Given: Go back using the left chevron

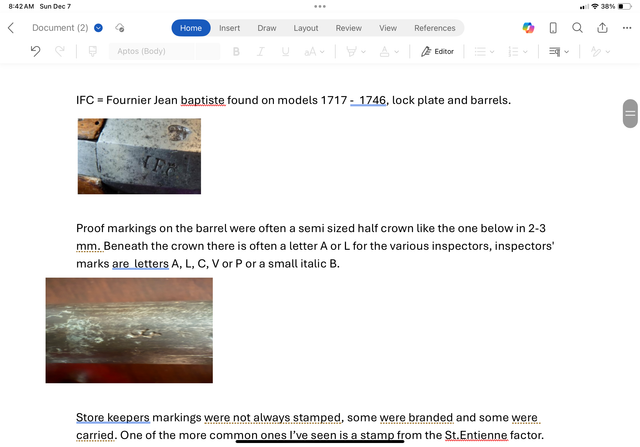Looking at the screenshot, I should click(11, 28).
